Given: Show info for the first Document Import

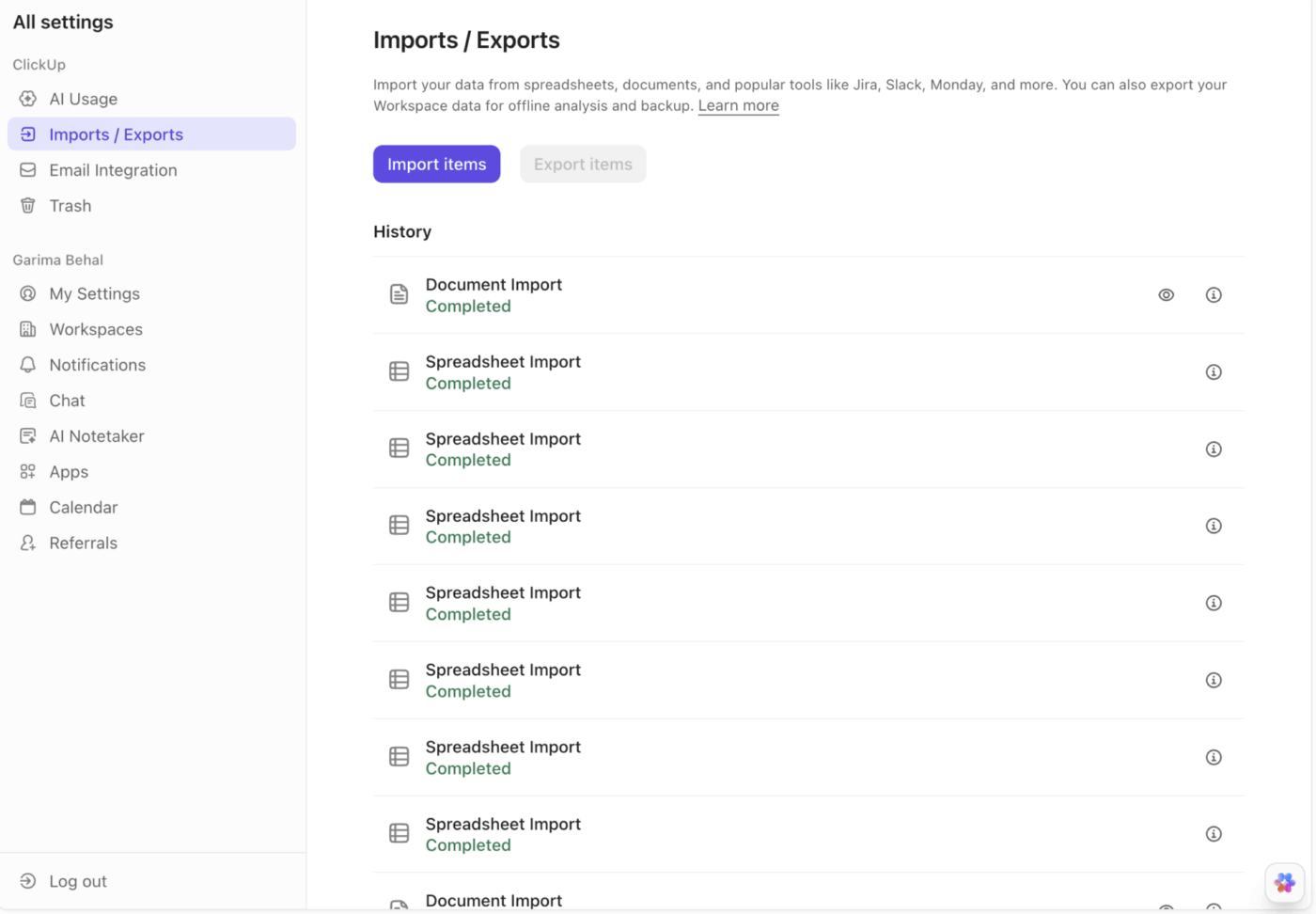Looking at the screenshot, I should click(x=1214, y=295).
